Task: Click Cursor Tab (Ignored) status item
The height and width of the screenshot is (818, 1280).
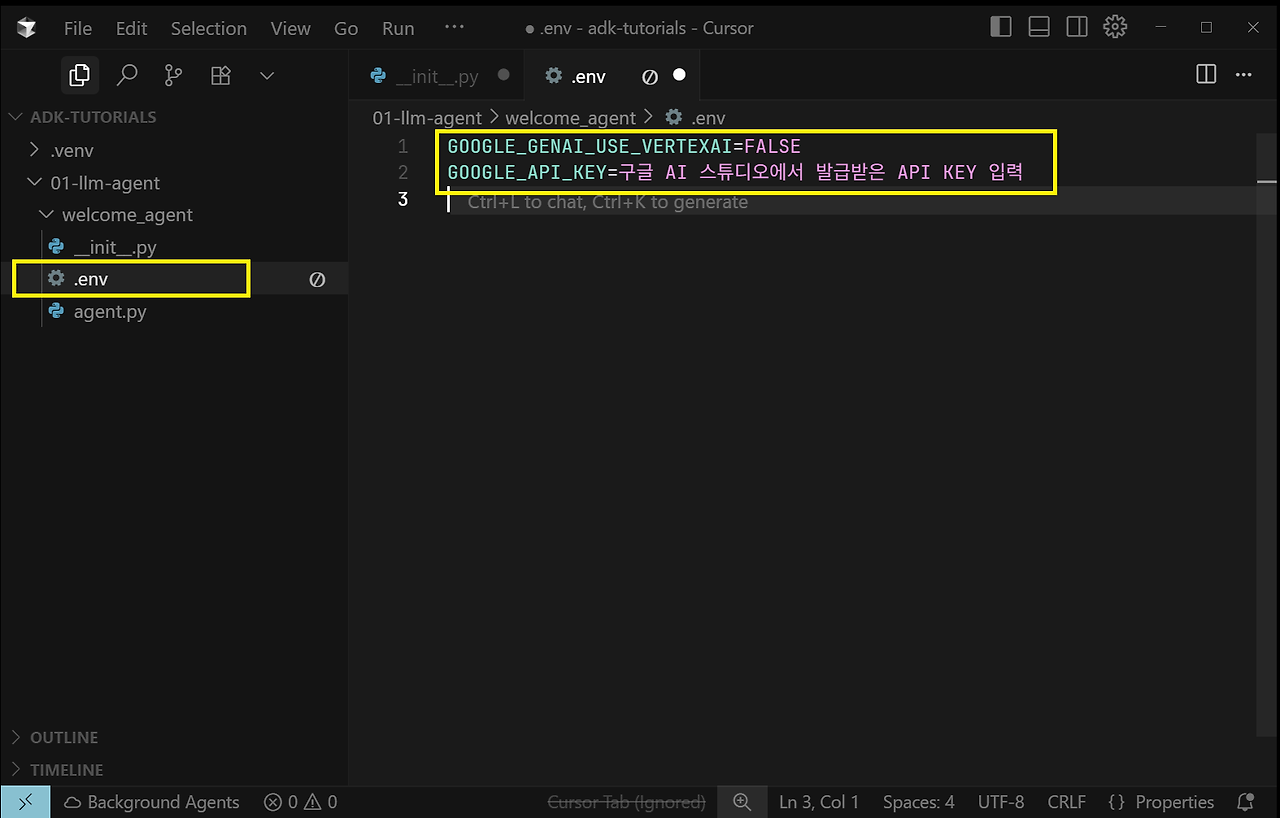Action: [627, 802]
